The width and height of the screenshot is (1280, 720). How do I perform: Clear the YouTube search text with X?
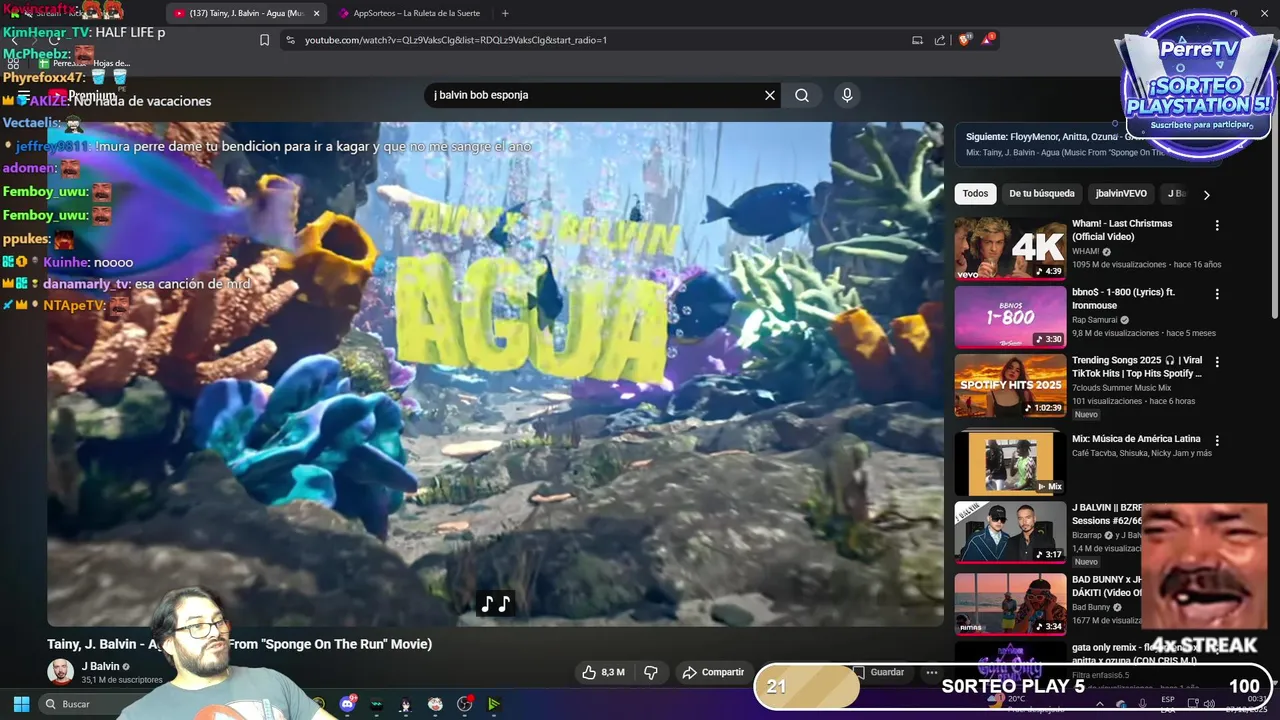pyautogui.click(x=770, y=95)
